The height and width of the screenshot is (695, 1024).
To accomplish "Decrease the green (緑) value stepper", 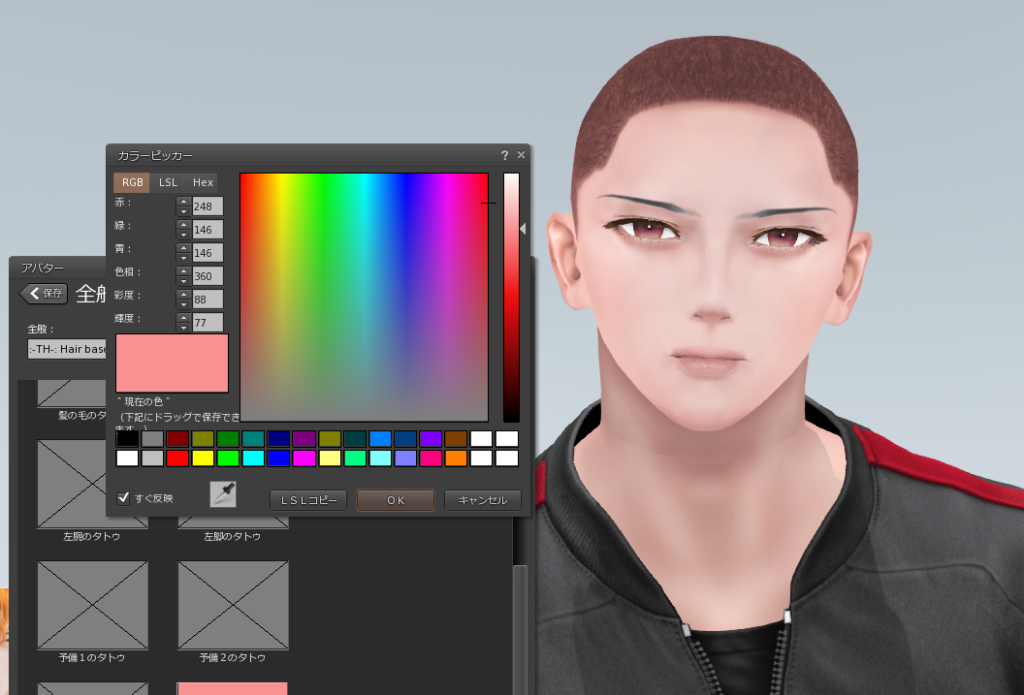I will (x=184, y=235).
